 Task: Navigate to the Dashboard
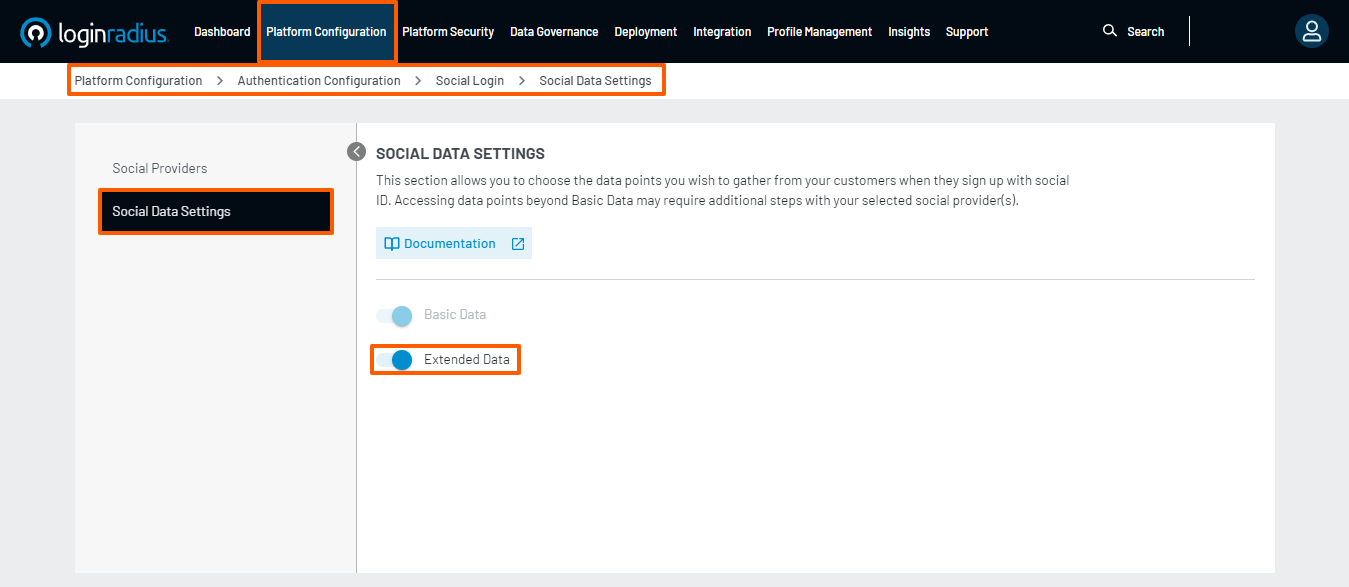click(221, 31)
